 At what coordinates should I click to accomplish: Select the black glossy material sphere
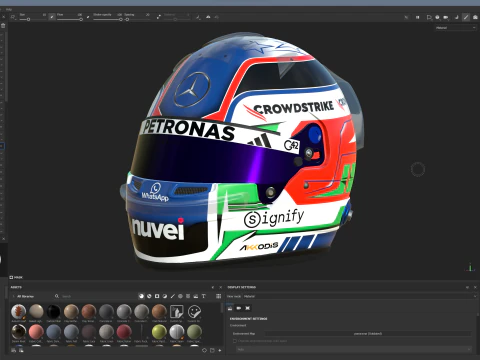[x=53, y=312]
